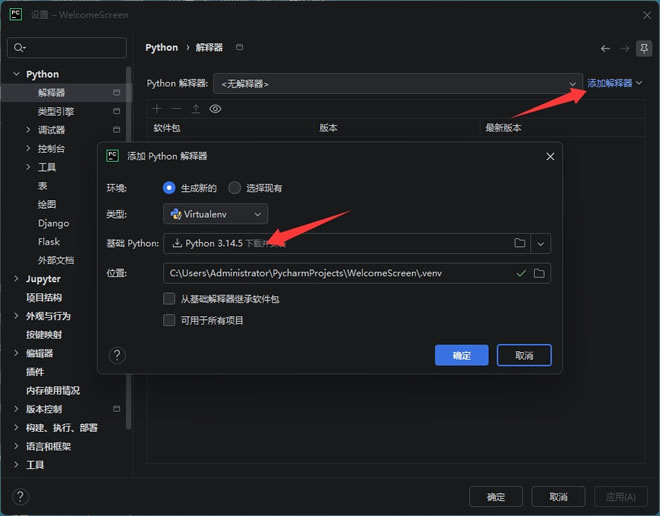This screenshot has height=516, width=660.
Task: Click the 位置 path input field
Action: click(357, 273)
